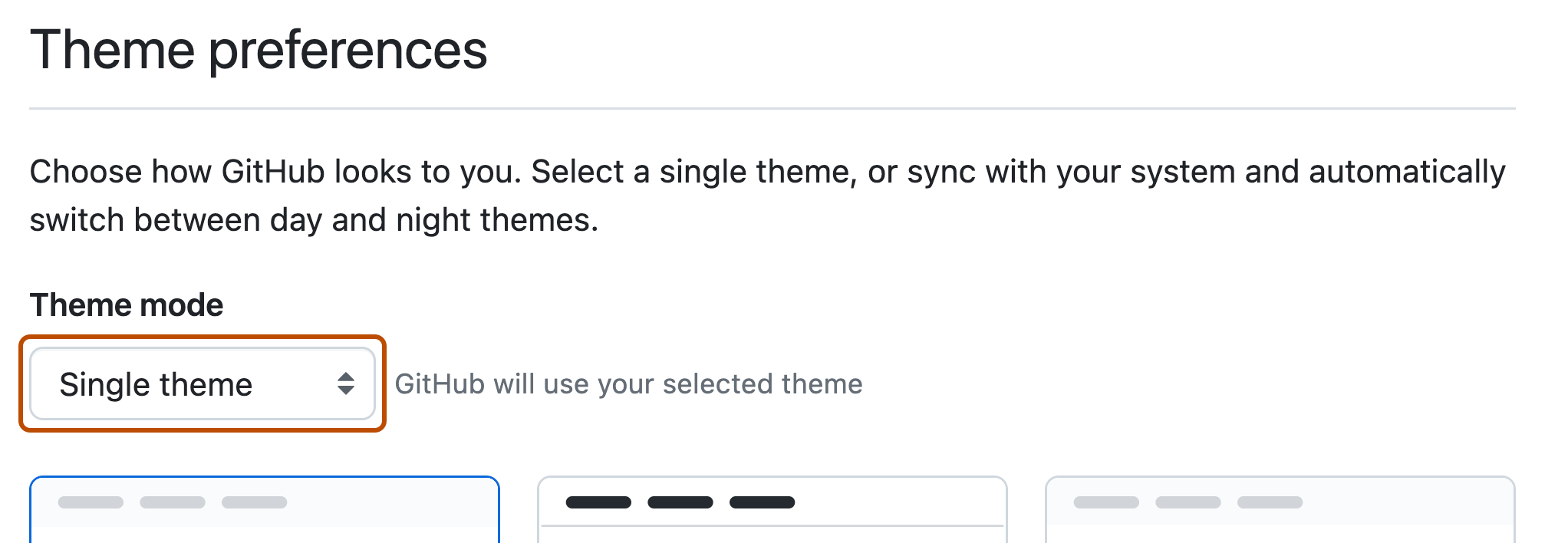This screenshot has width=1568, height=543.
Task: Click the light gray bars in right preview
Action: 1189,502
